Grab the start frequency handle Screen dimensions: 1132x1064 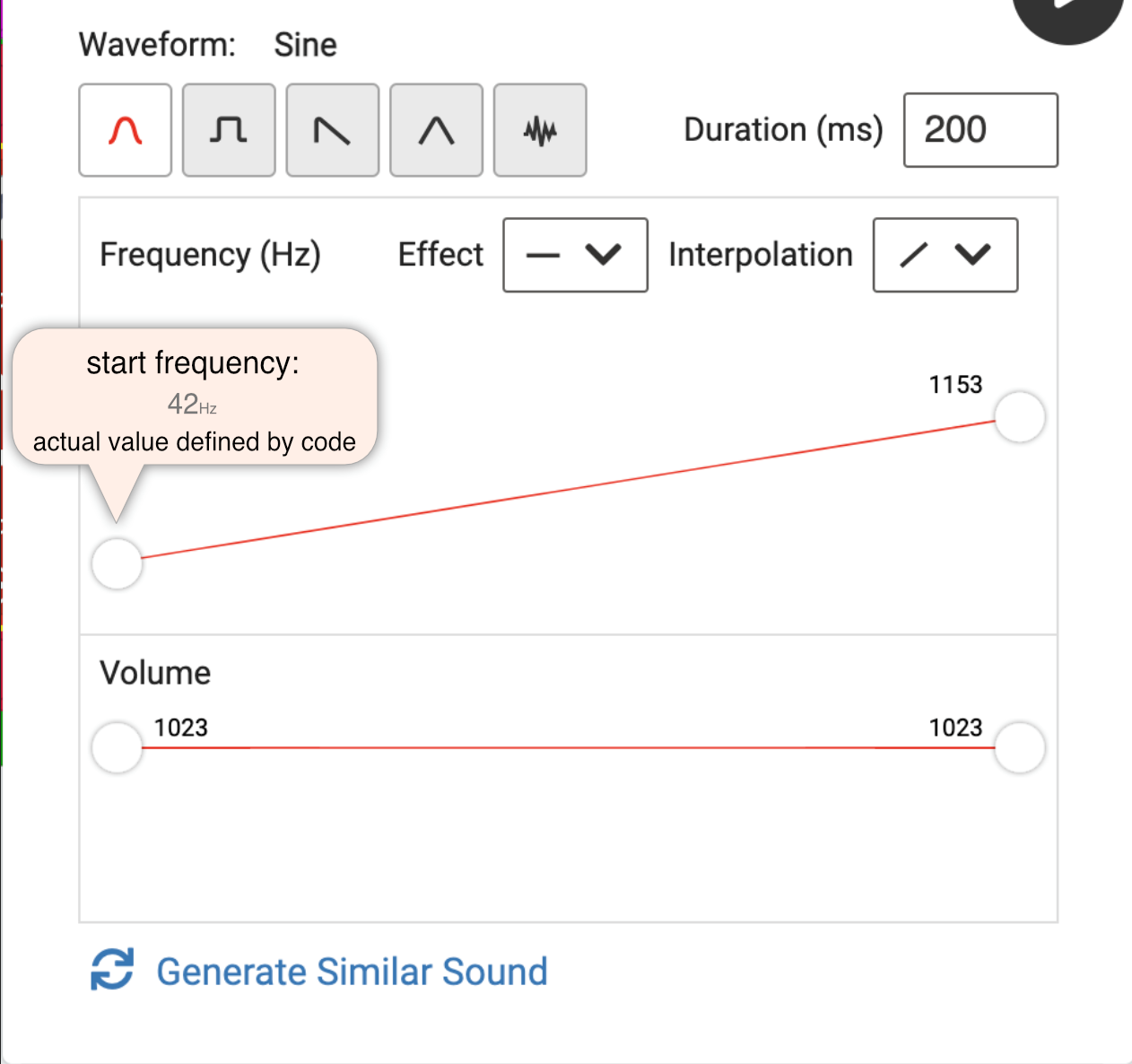pyautogui.click(x=118, y=564)
